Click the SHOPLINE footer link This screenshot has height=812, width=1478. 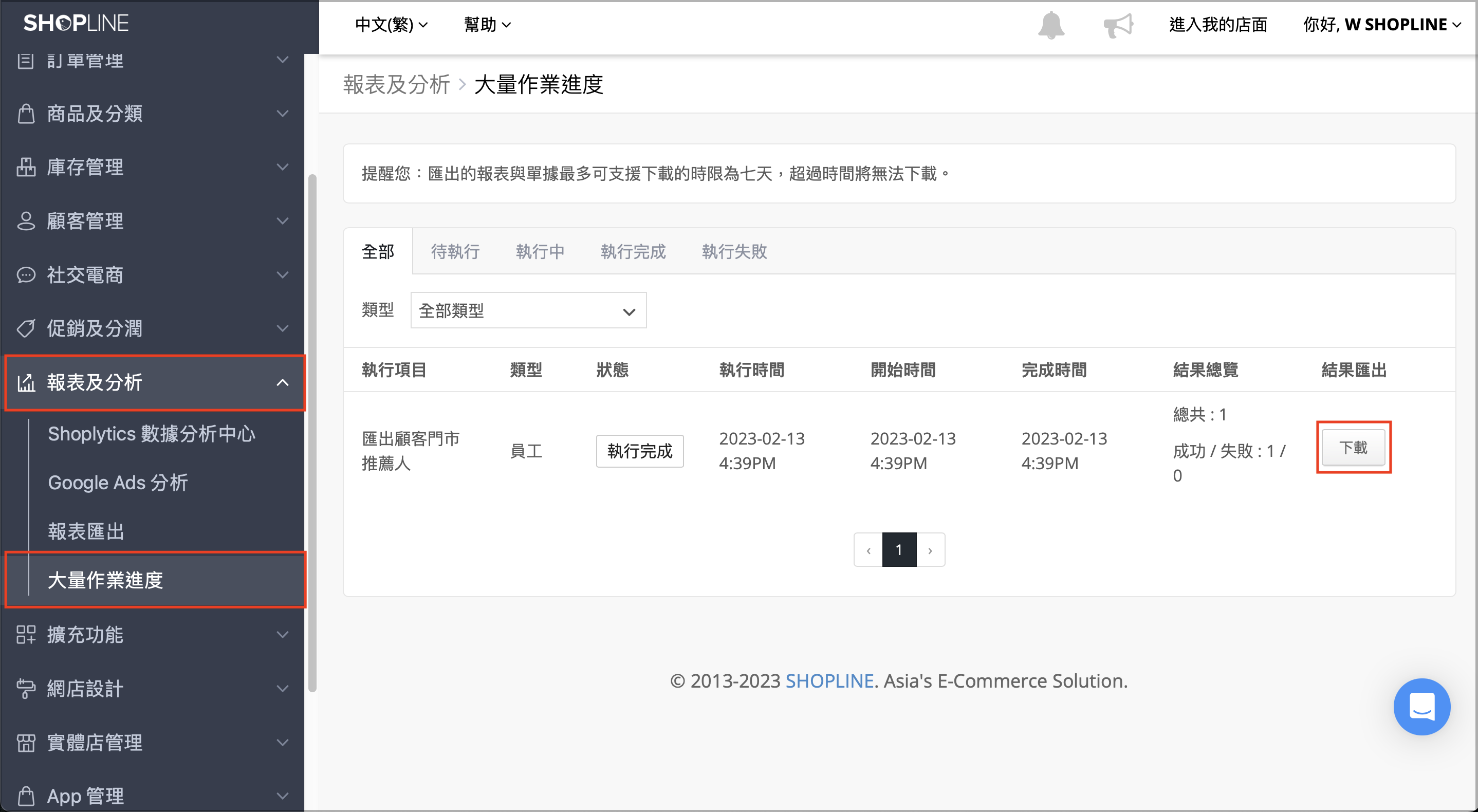coord(829,681)
